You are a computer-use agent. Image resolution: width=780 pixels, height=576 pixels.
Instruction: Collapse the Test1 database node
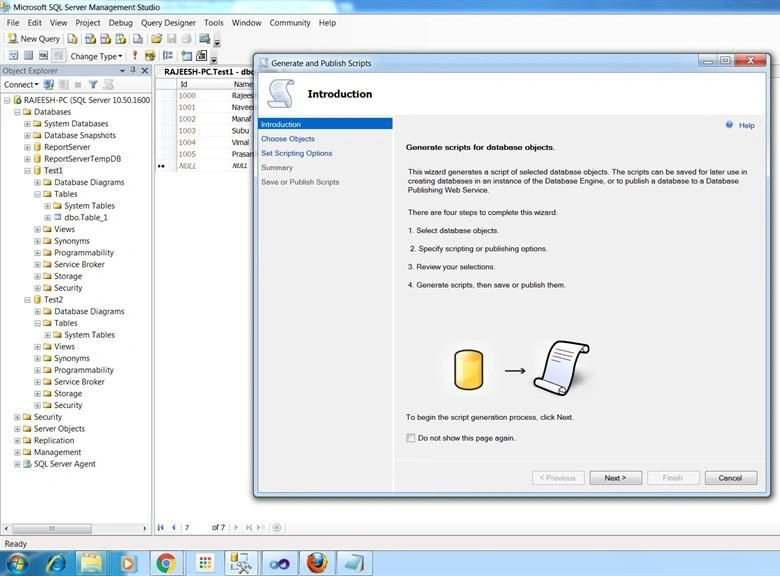pos(27,171)
